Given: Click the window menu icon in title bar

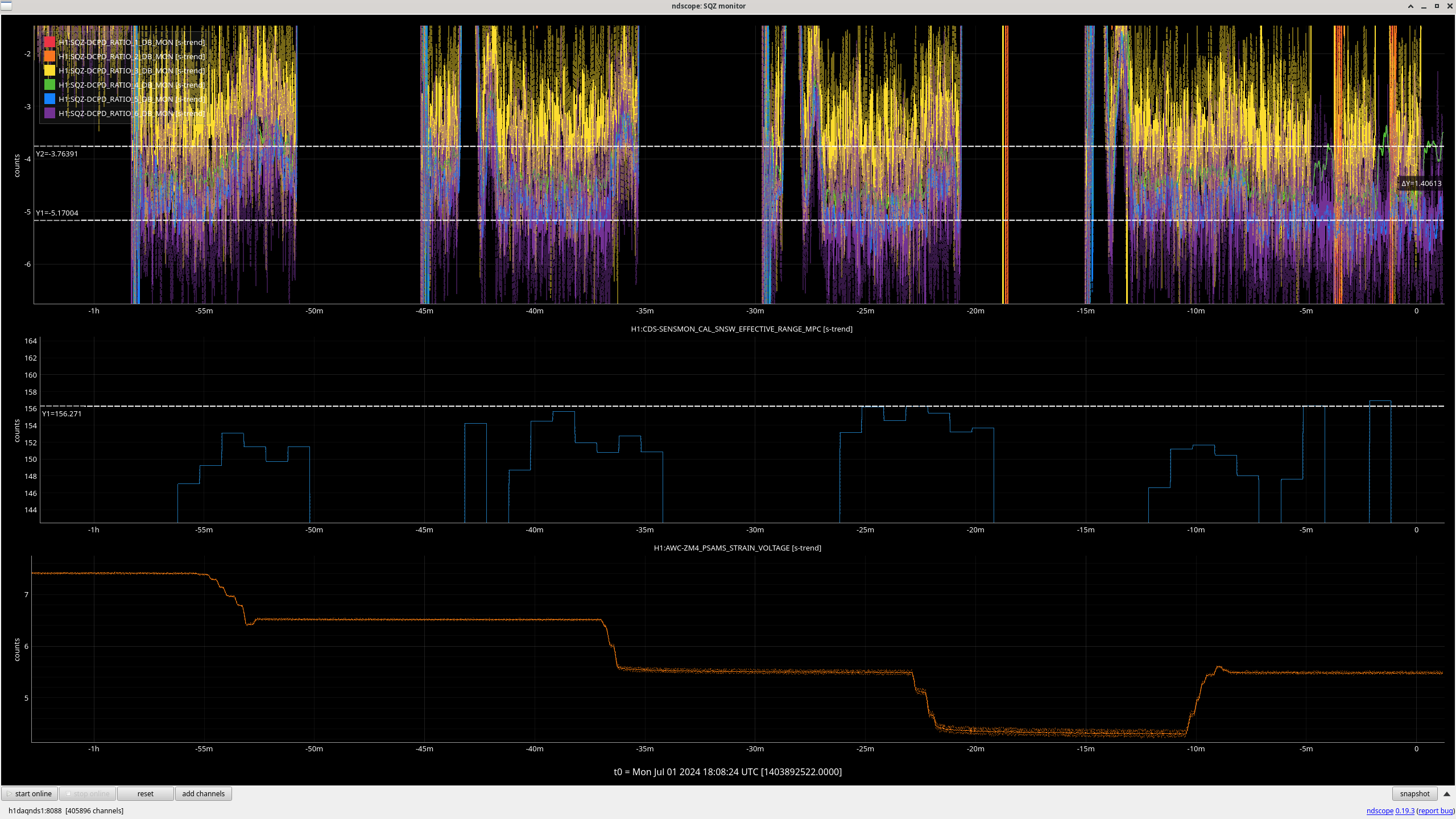Looking at the screenshot, I should (6, 6).
